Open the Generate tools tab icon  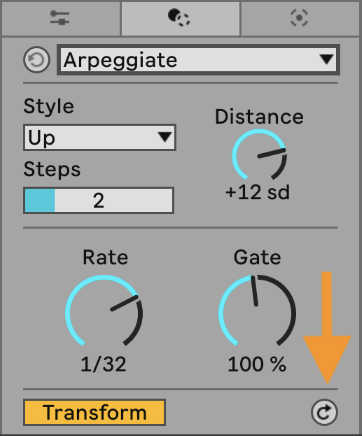299,18
